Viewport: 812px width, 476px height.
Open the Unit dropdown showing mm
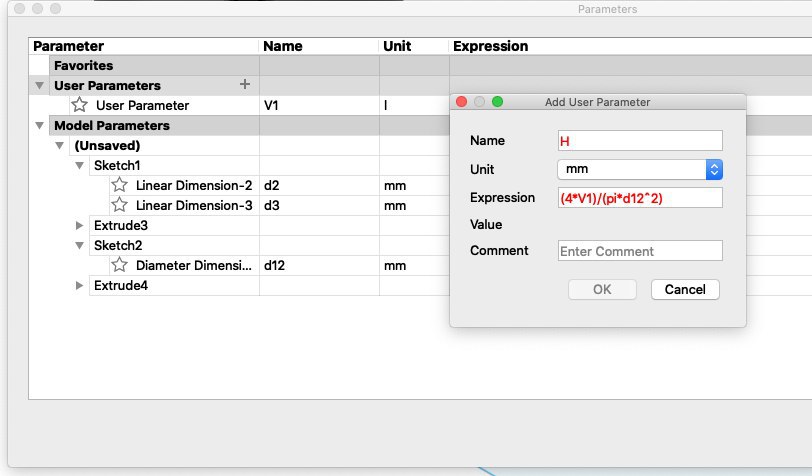[640, 169]
